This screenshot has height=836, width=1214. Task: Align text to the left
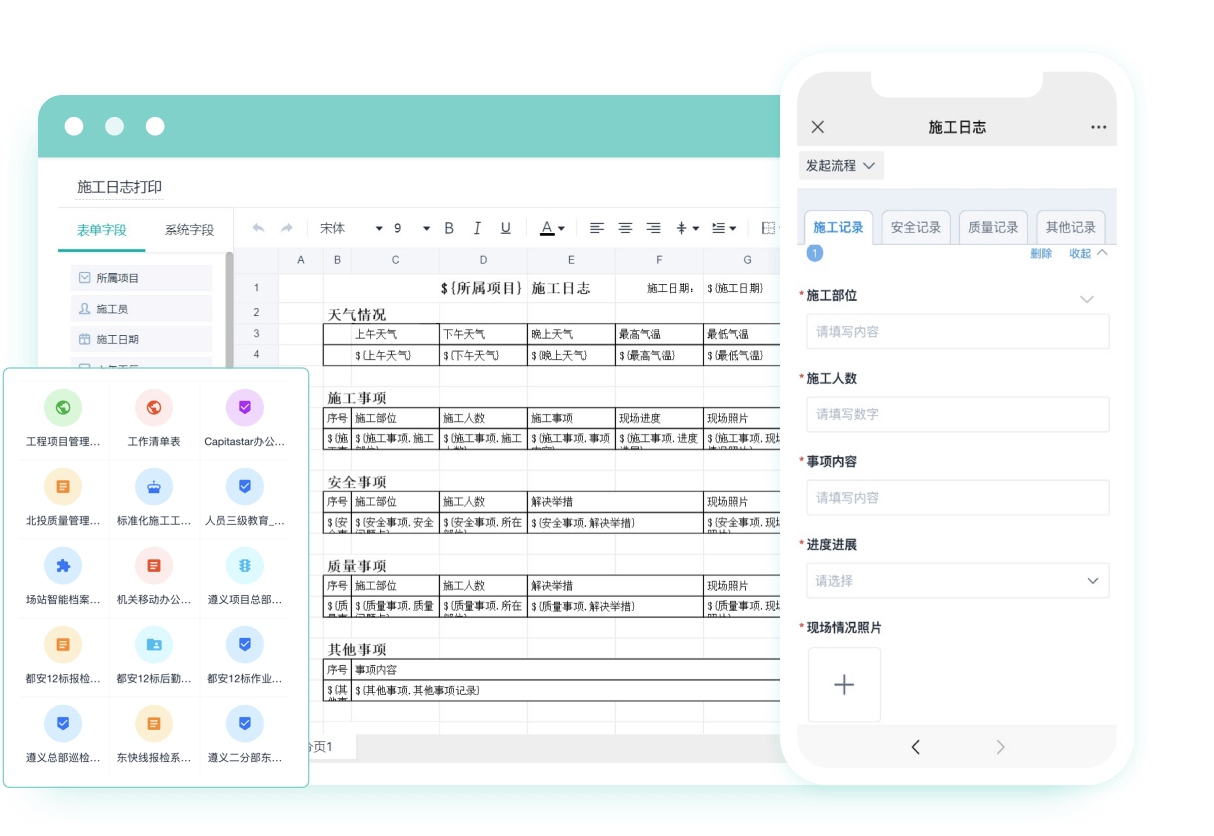click(597, 228)
